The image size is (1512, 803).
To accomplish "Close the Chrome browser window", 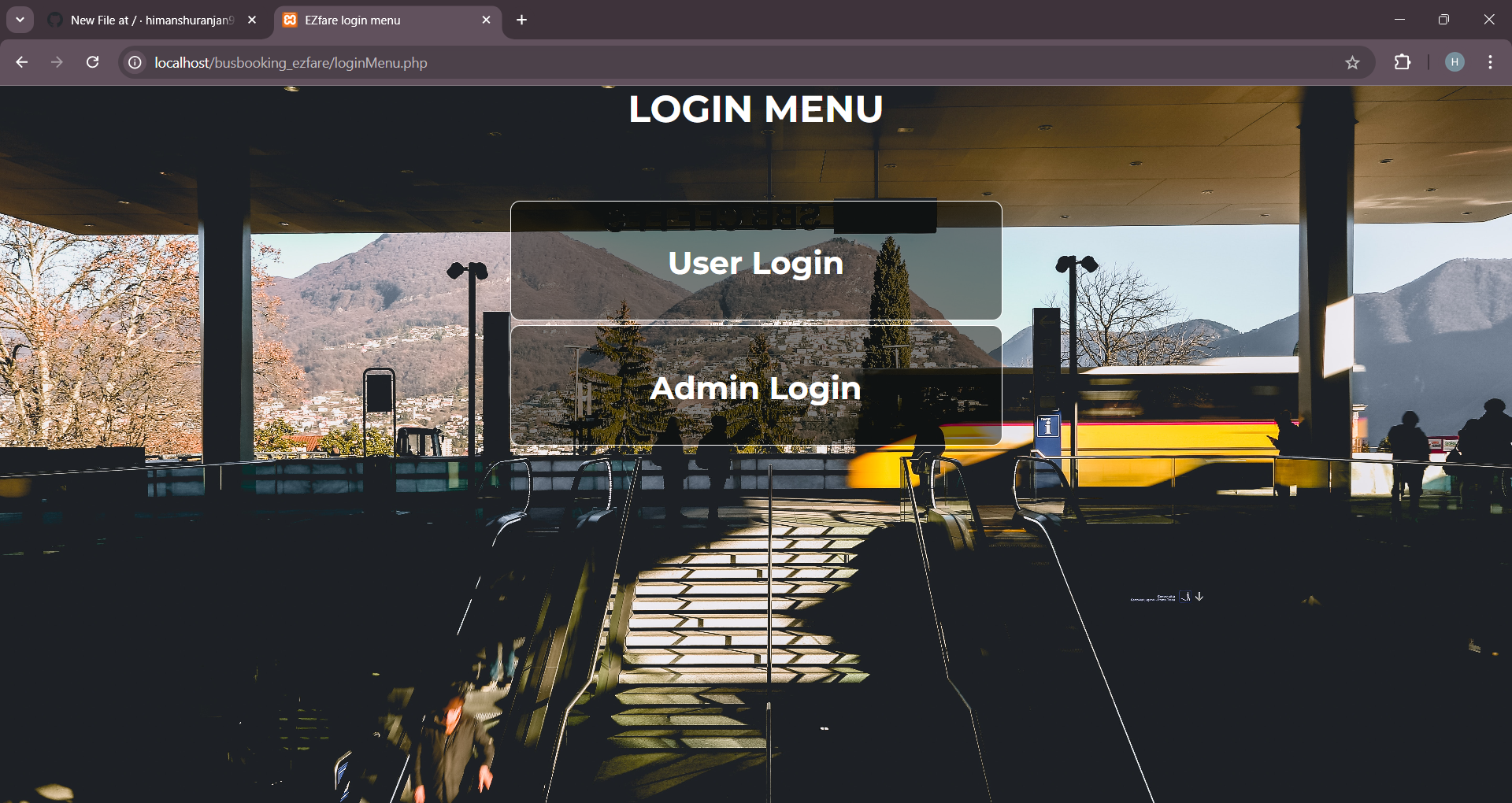I will [x=1488, y=20].
